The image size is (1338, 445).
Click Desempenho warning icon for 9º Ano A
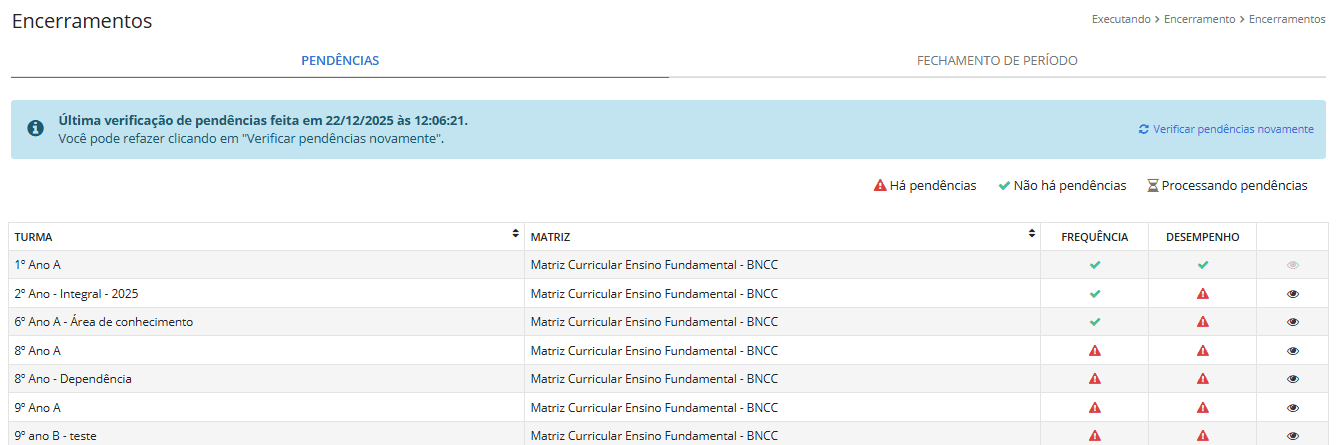pos(1202,408)
